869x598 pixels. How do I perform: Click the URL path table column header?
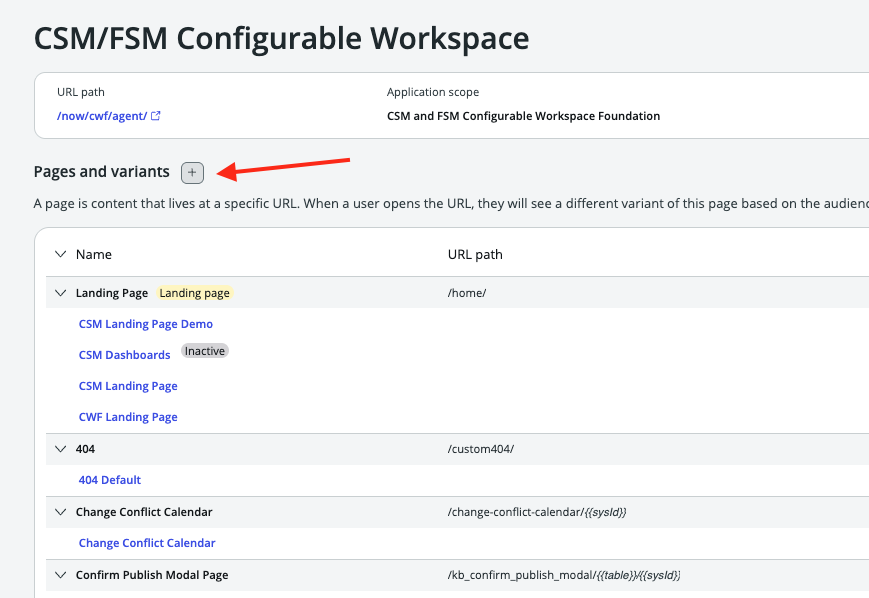[x=475, y=254]
